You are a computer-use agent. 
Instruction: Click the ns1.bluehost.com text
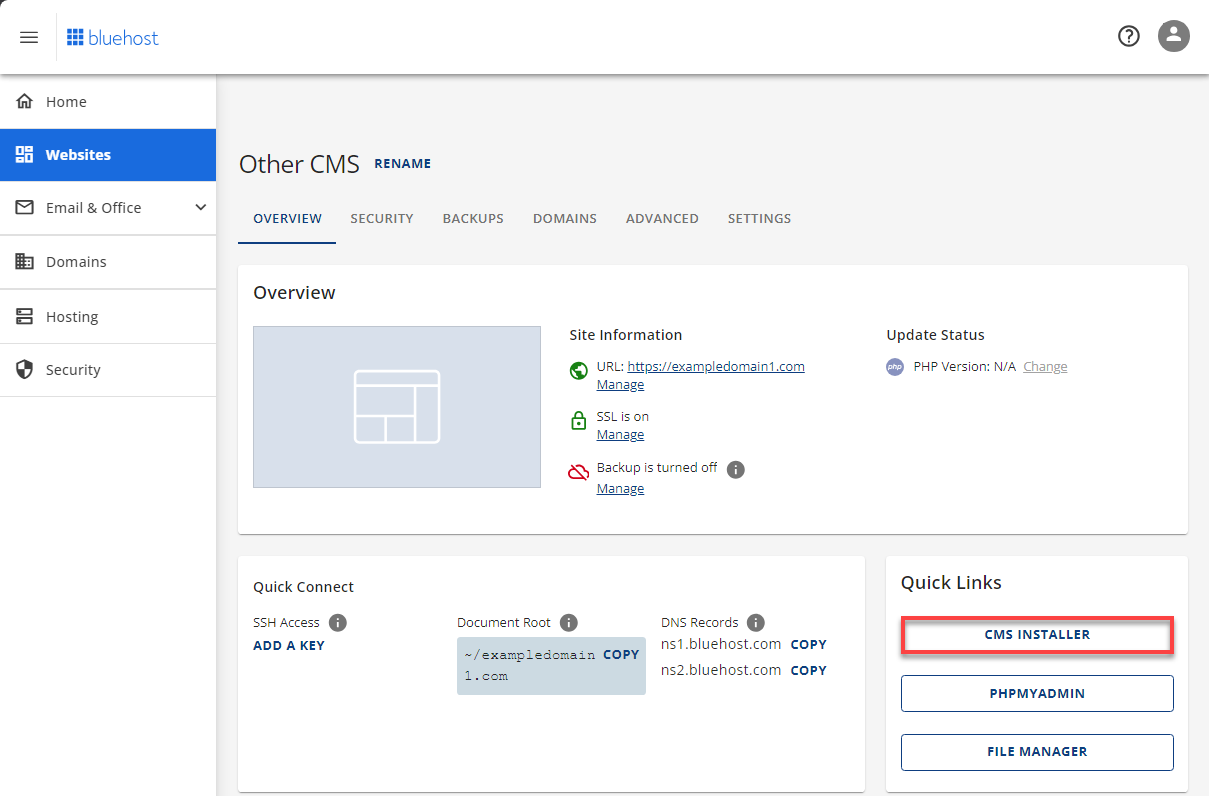tap(721, 644)
